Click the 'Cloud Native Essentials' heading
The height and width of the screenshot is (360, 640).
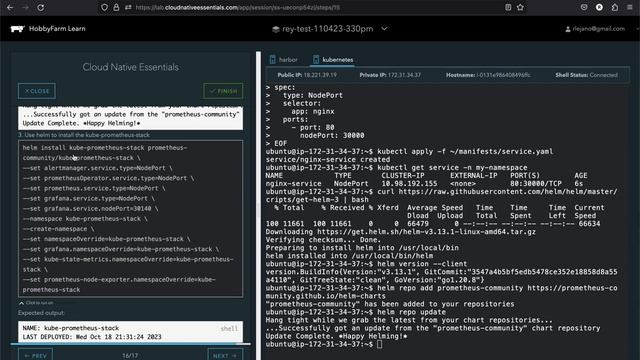tap(131, 67)
